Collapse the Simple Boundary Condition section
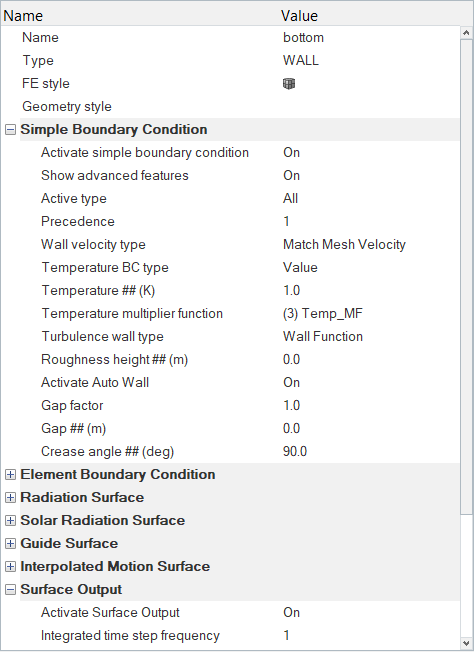This screenshot has width=474, height=652. click(10, 130)
